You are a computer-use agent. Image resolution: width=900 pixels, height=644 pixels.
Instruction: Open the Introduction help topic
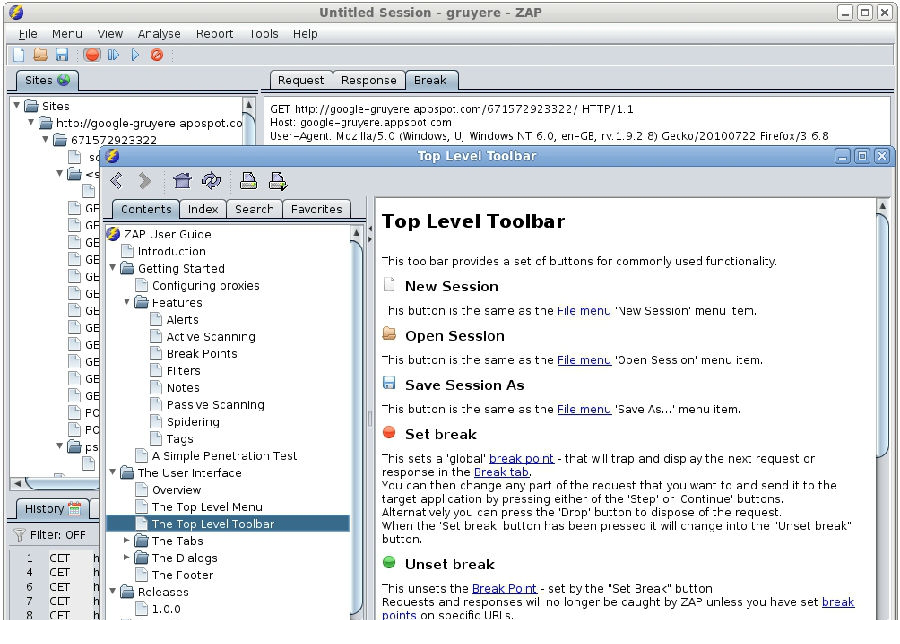click(x=172, y=251)
